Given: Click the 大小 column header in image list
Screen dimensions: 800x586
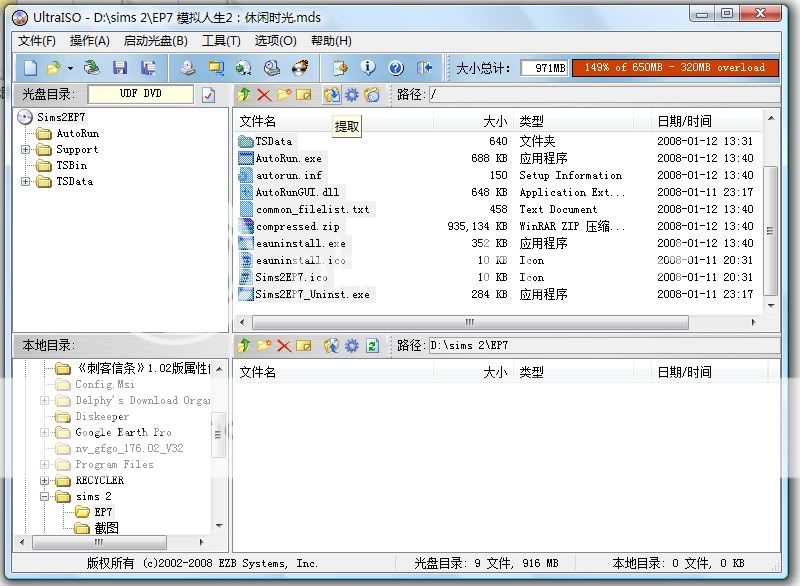Looking at the screenshot, I should [494, 121].
